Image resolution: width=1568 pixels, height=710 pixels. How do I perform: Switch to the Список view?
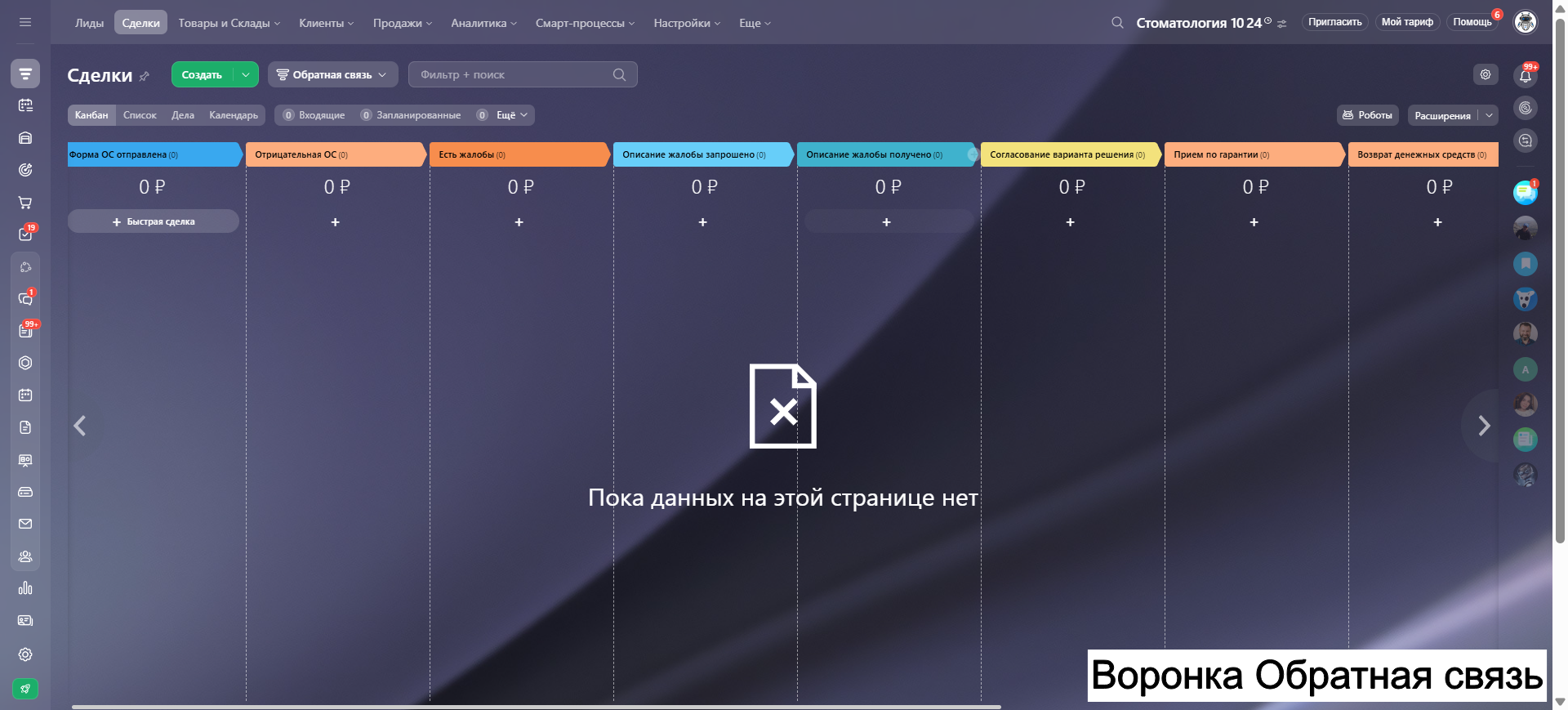140,115
